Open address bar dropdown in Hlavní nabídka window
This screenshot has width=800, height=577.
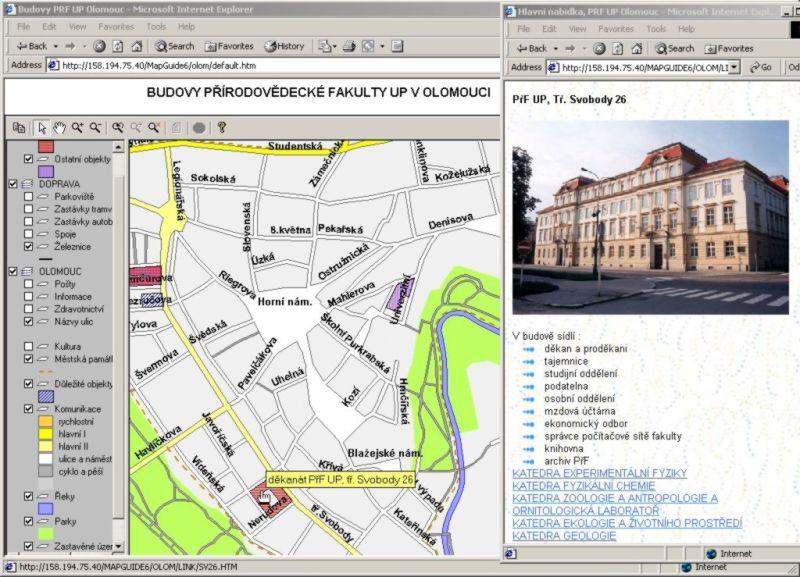(x=734, y=67)
